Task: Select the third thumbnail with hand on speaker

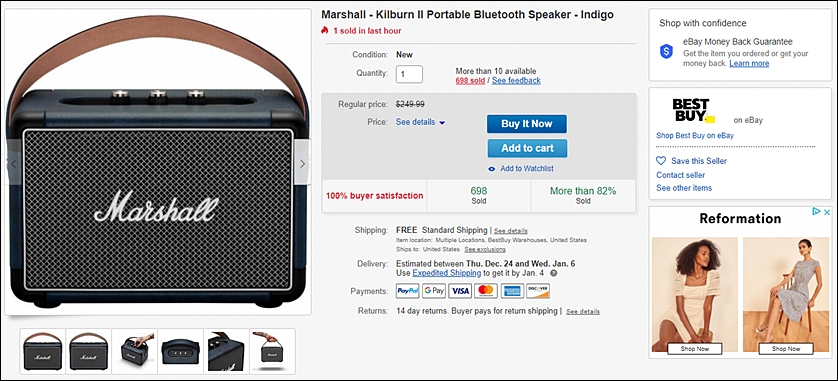Action: pos(135,351)
